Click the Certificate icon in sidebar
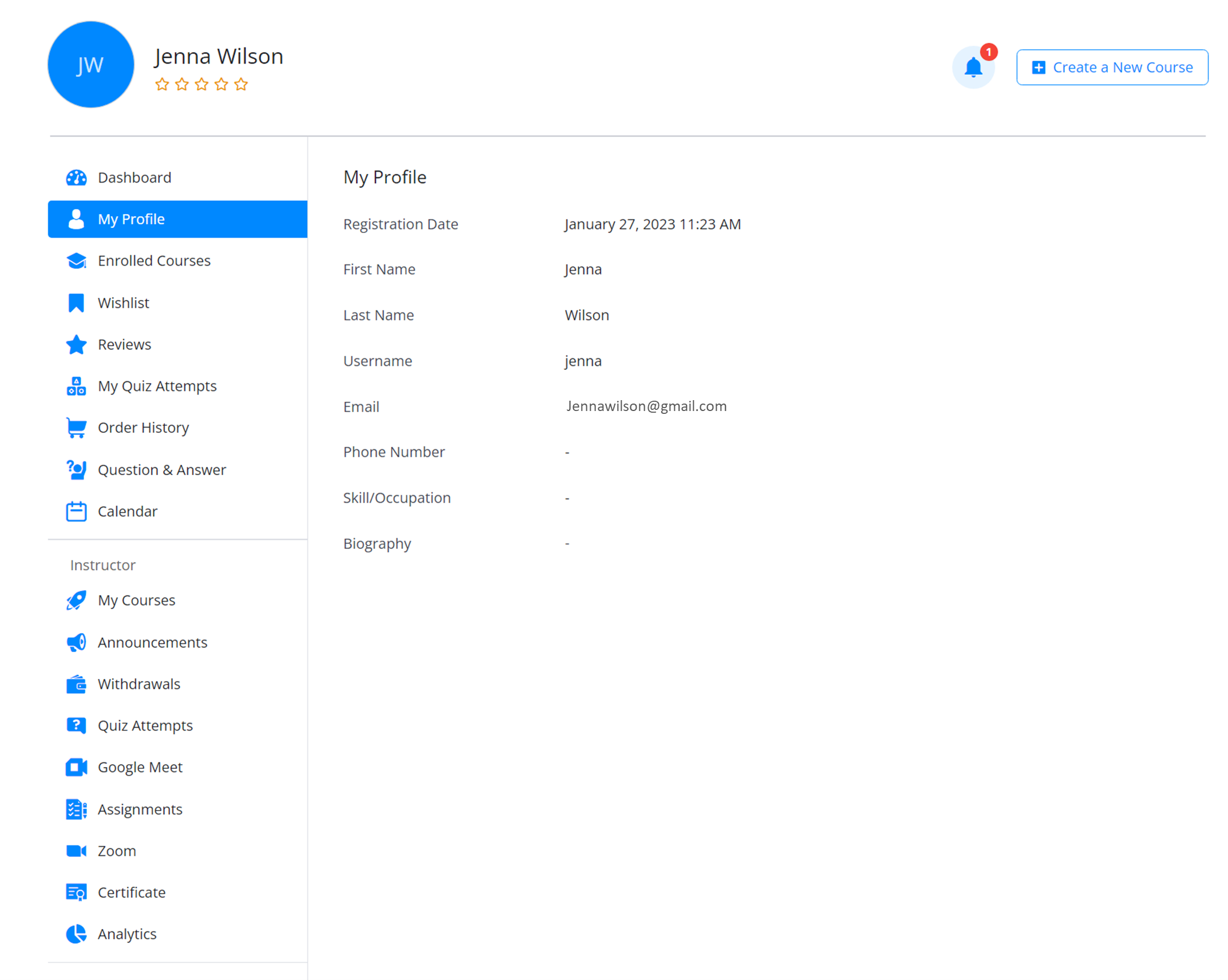 [x=76, y=892]
